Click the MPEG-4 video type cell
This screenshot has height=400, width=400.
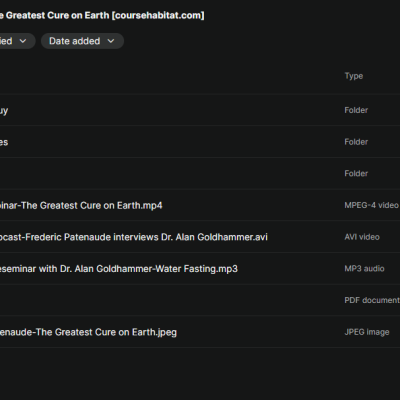pos(372,205)
